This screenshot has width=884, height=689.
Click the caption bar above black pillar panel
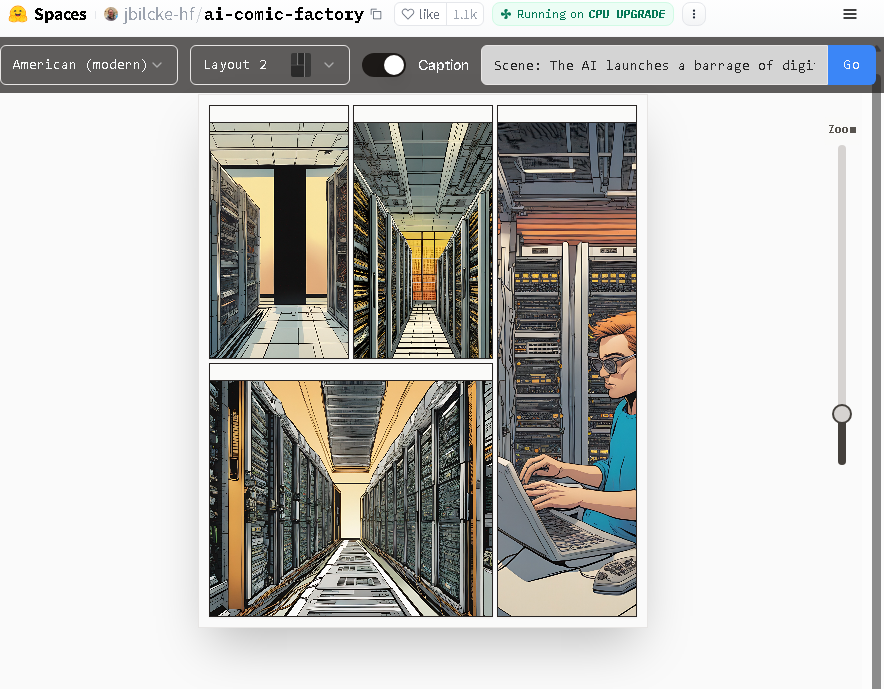coord(279,114)
